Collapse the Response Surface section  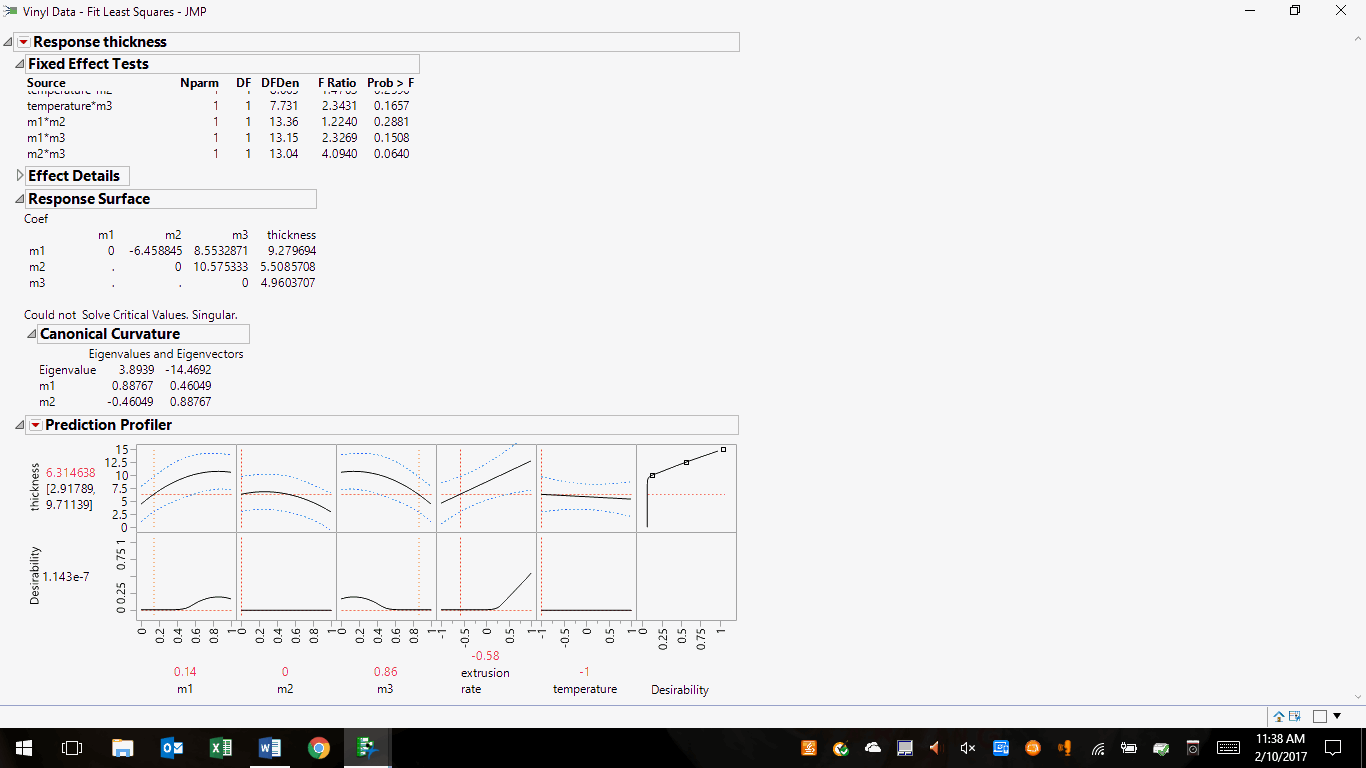[21, 199]
